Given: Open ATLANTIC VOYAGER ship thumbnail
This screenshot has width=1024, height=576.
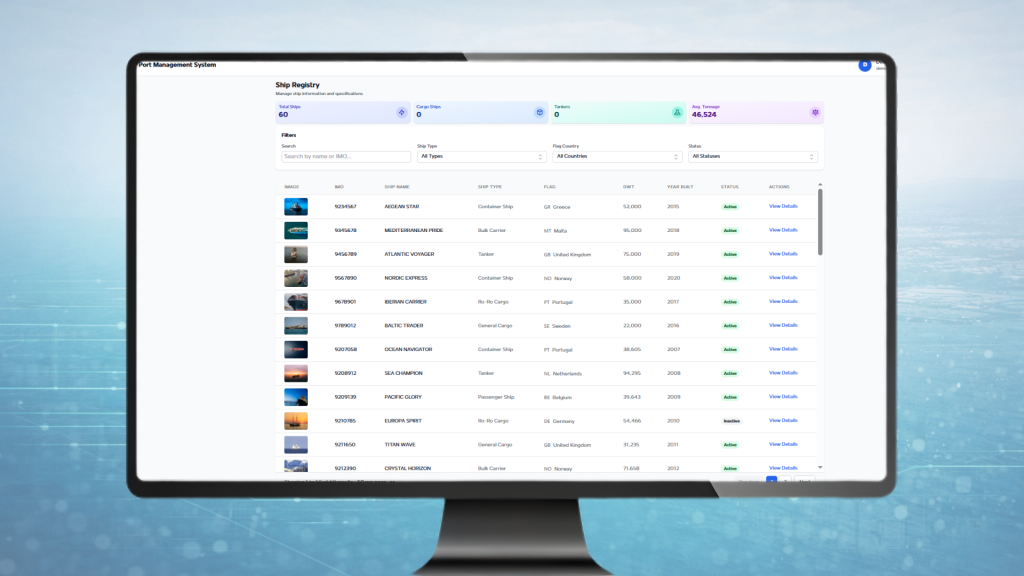Looking at the screenshot, I should [296, 254].
